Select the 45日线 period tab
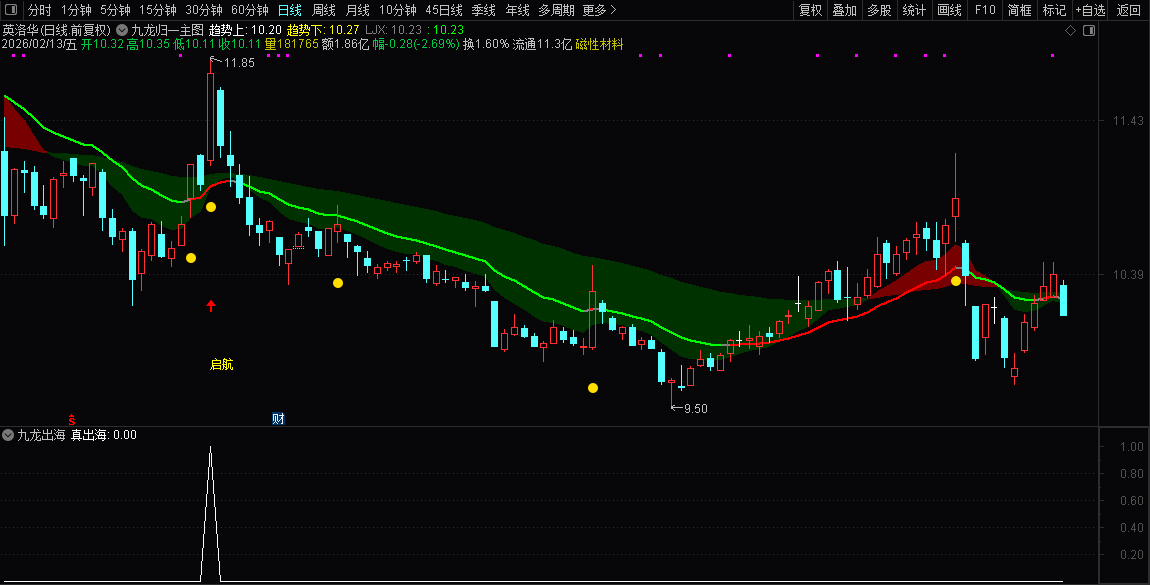1150x585 pixels. [x=444, y=10]
